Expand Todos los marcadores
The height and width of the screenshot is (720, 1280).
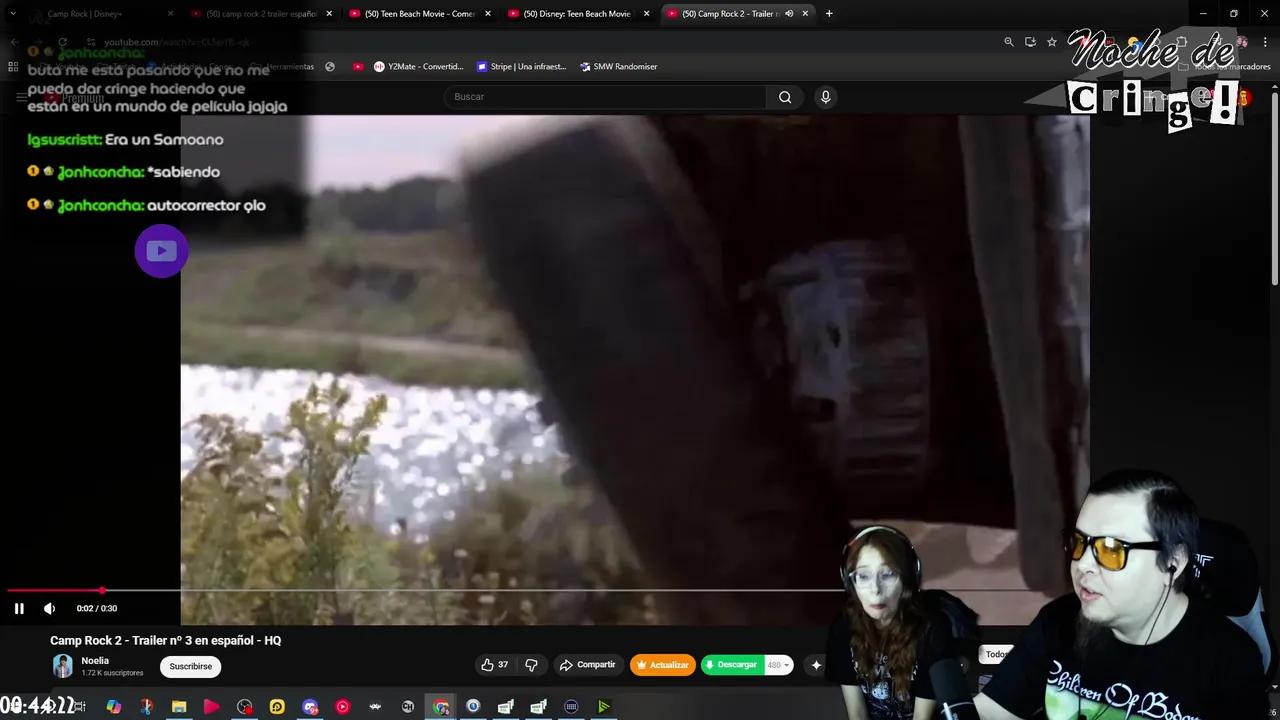pos(1233,66)
